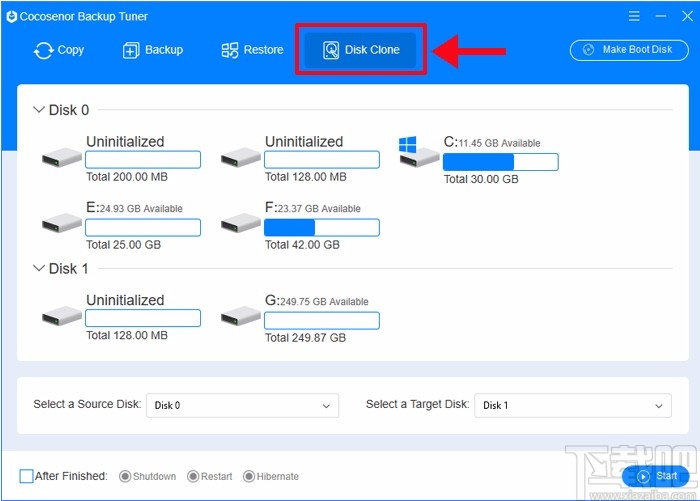Select the 200.00 MB uninitialized drive icon
The height and width of the screenshot is (501, 700).
[62, 157]
